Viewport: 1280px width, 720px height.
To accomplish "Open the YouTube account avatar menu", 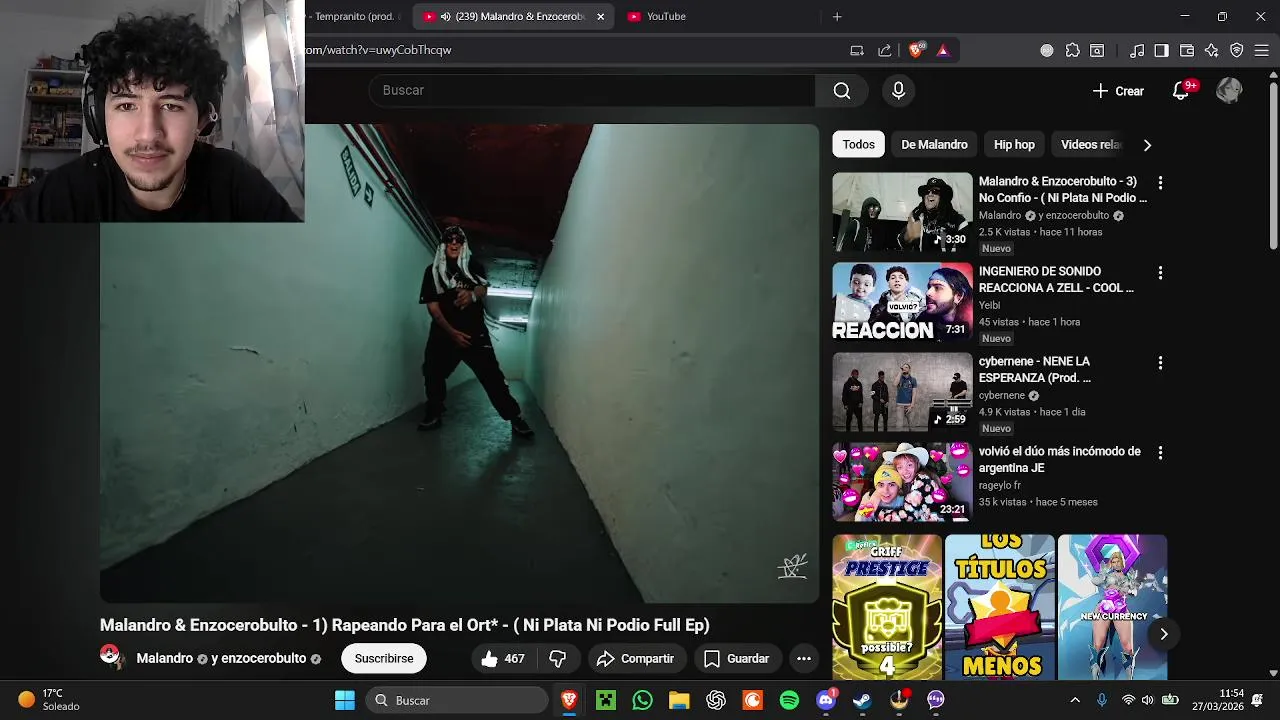I will [1229, 91].
